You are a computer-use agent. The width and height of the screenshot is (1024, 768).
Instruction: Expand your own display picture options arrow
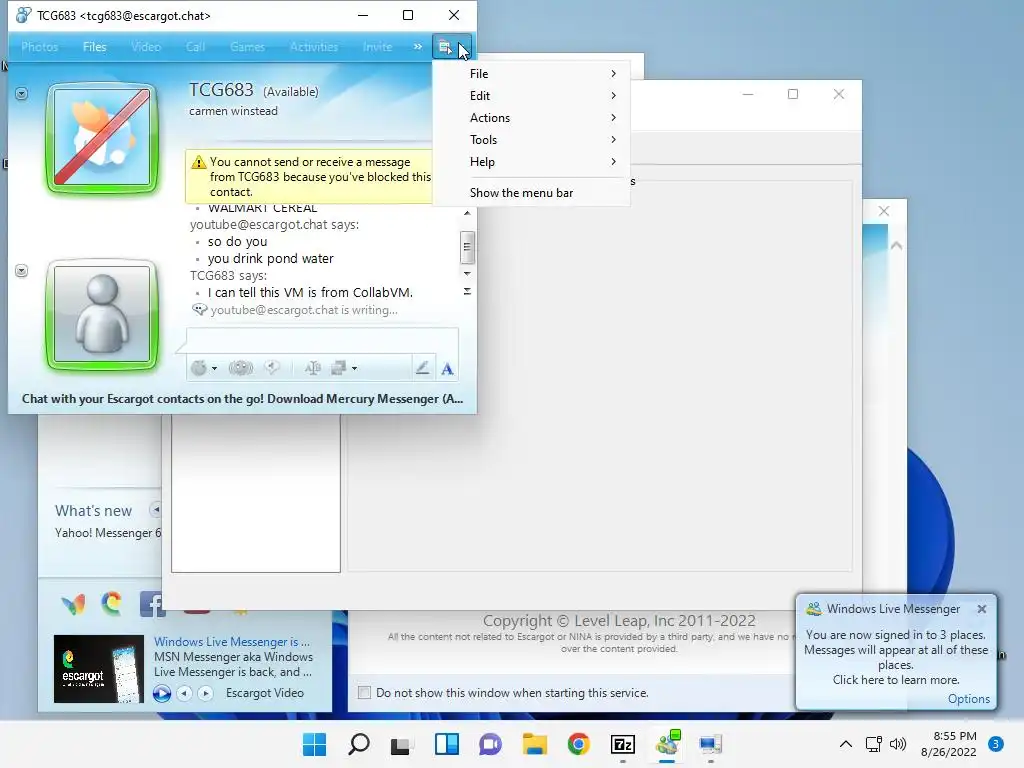22,271
